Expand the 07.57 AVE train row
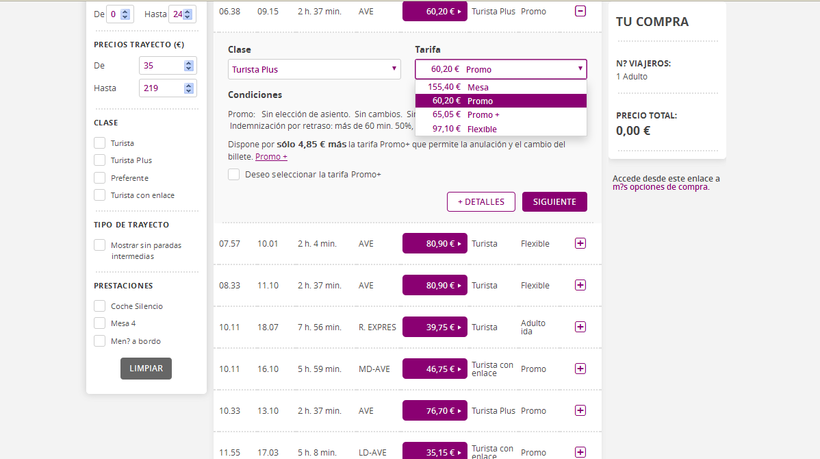This screenshot has width=820, height=459. click(x=580, y=243)
